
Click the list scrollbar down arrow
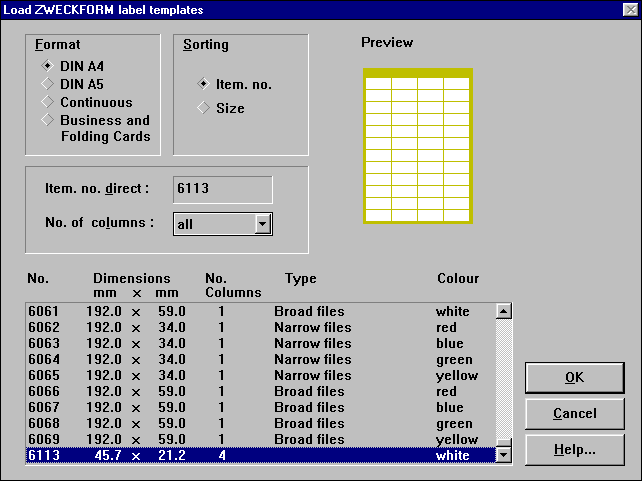tap(504, 454)
